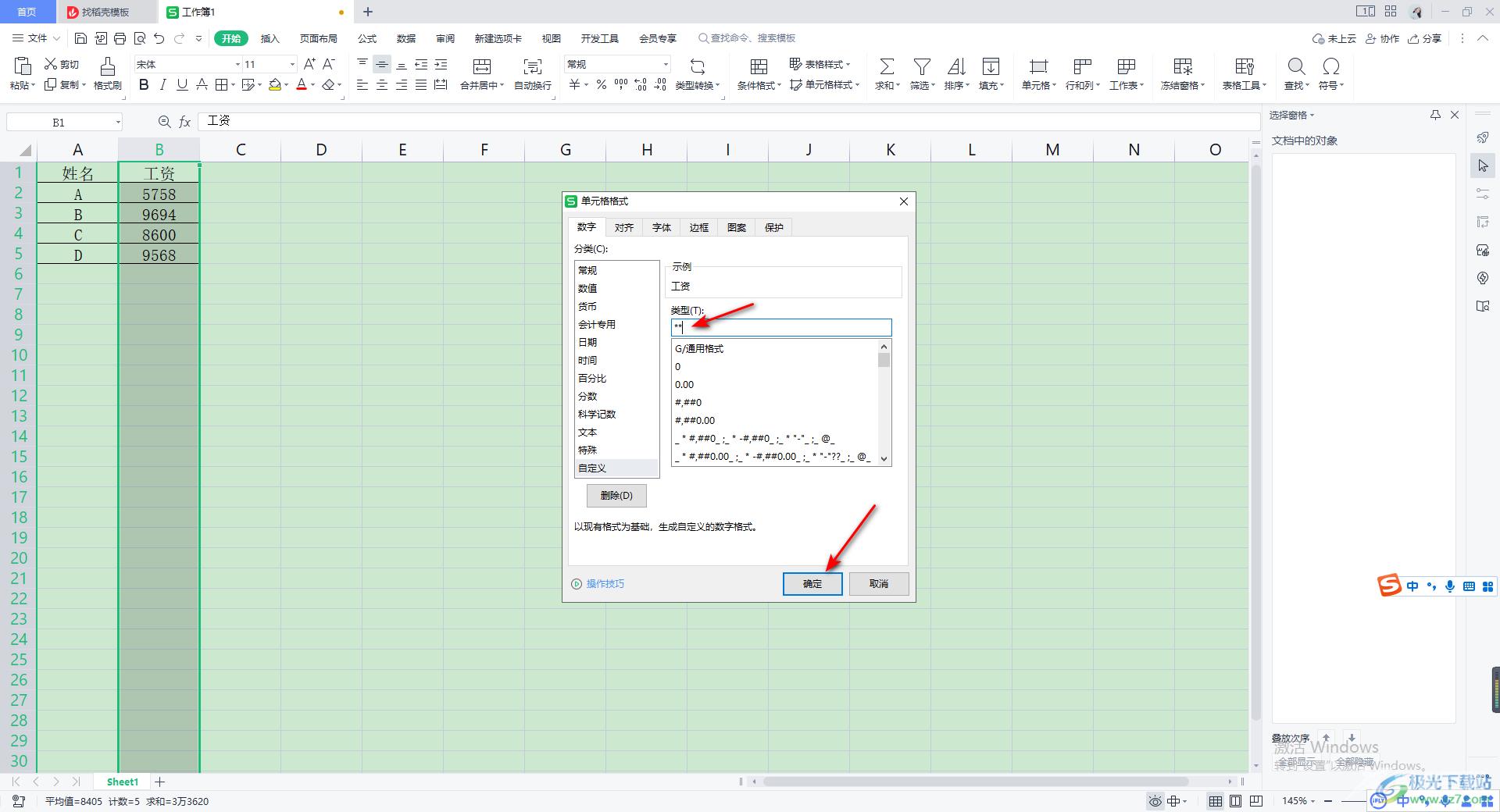
Task: Open the Data (数据) ribbon tab
Action: 406,38
